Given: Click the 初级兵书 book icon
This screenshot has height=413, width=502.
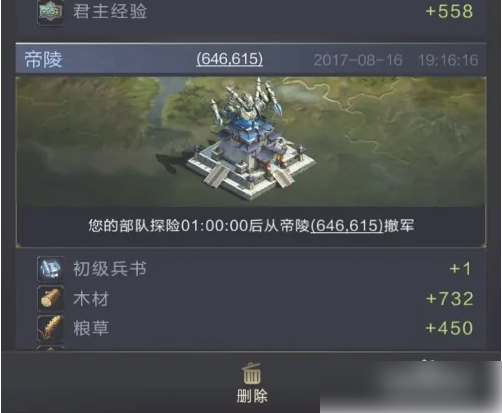Looking at the screenshot, I should click(50, 269).
